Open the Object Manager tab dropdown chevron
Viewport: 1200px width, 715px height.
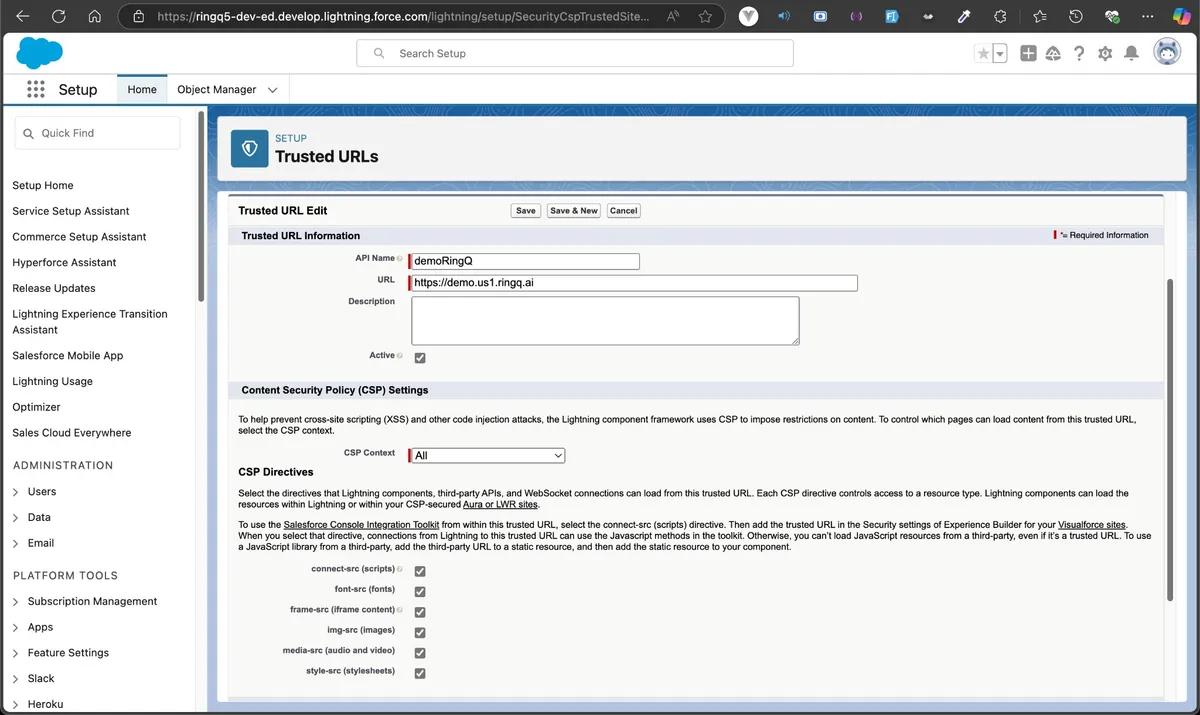pos(273,90)
